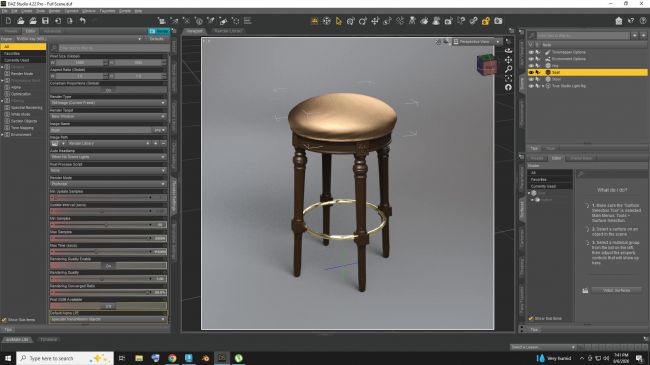Toggle visibility eye of the Stool node
This screenshot has height=365, width=650.
531,79
